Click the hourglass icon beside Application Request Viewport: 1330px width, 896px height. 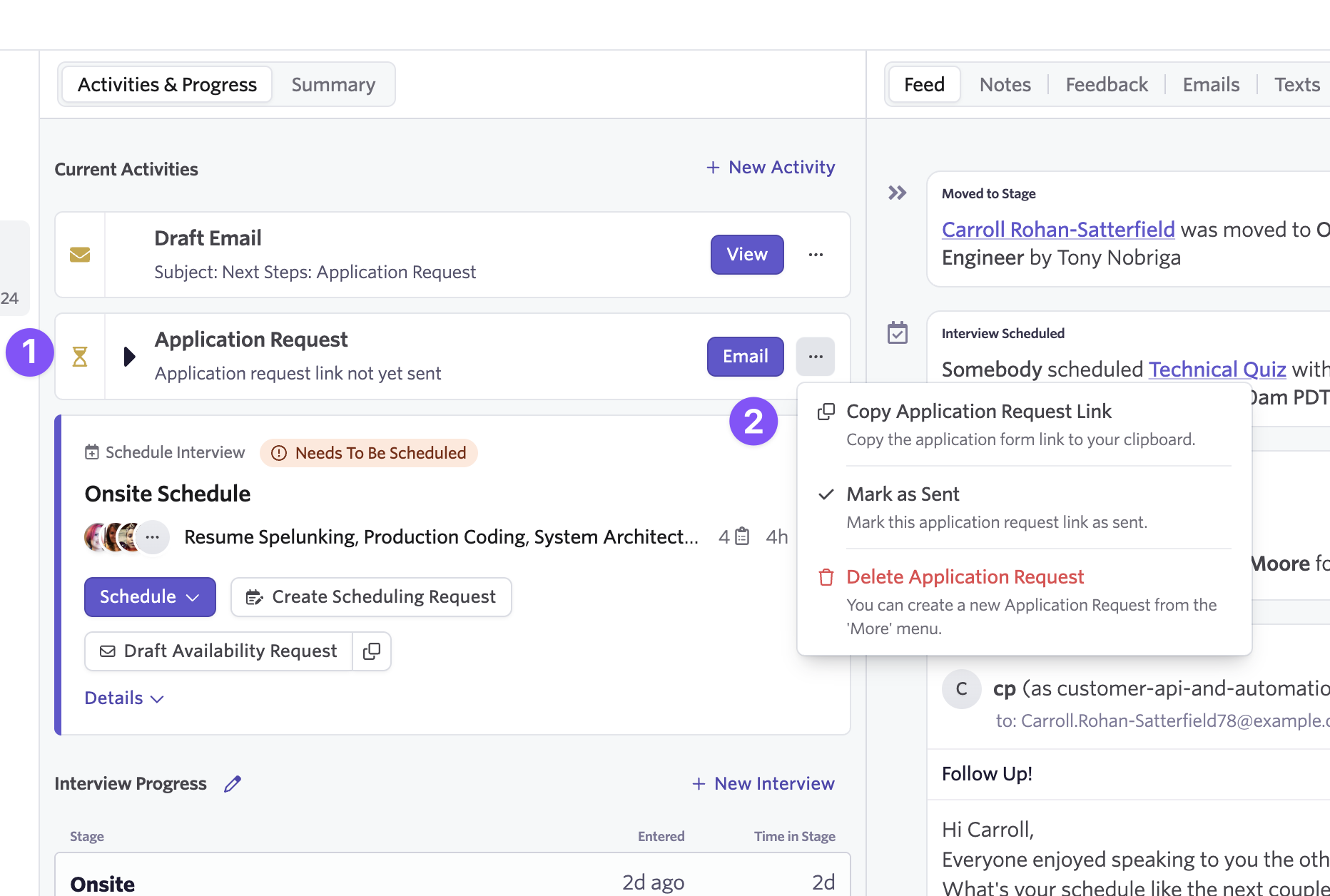(x=80, y=356)
